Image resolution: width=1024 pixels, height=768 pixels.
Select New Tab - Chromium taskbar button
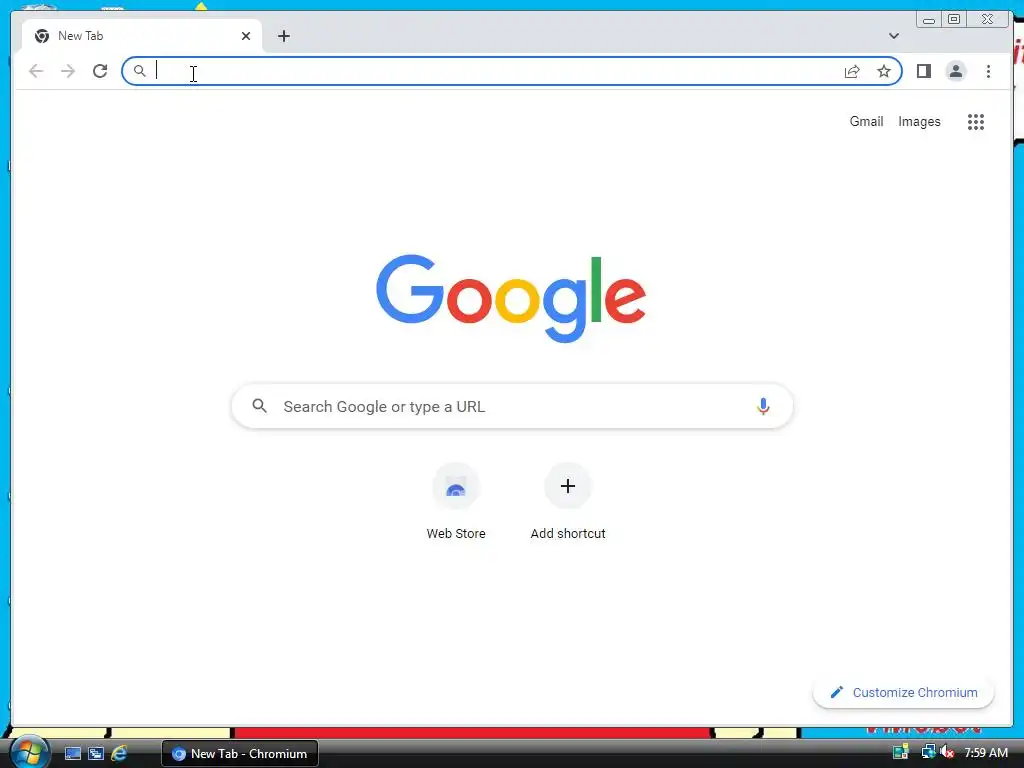pyautogui.click(x=240, y=754)
